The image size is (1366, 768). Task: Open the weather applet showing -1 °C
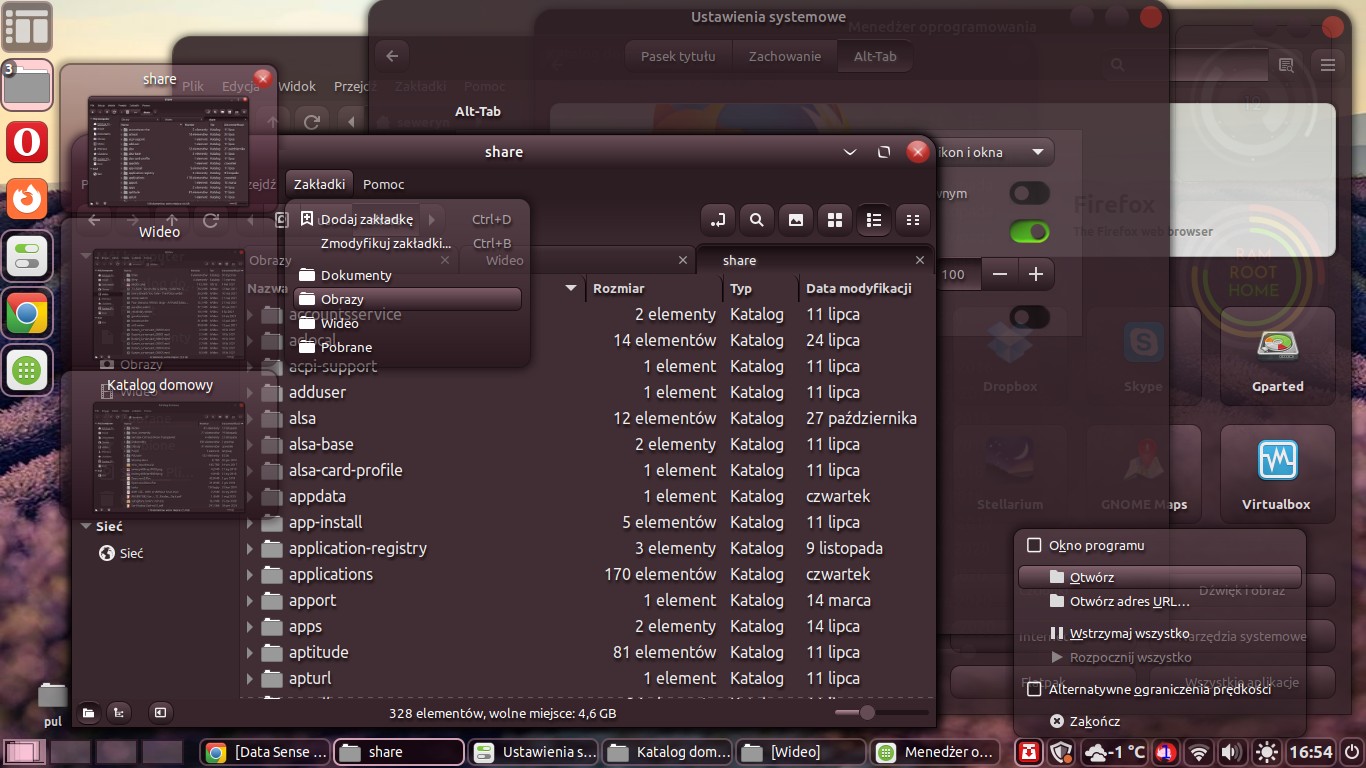[x=1115, y=752]
